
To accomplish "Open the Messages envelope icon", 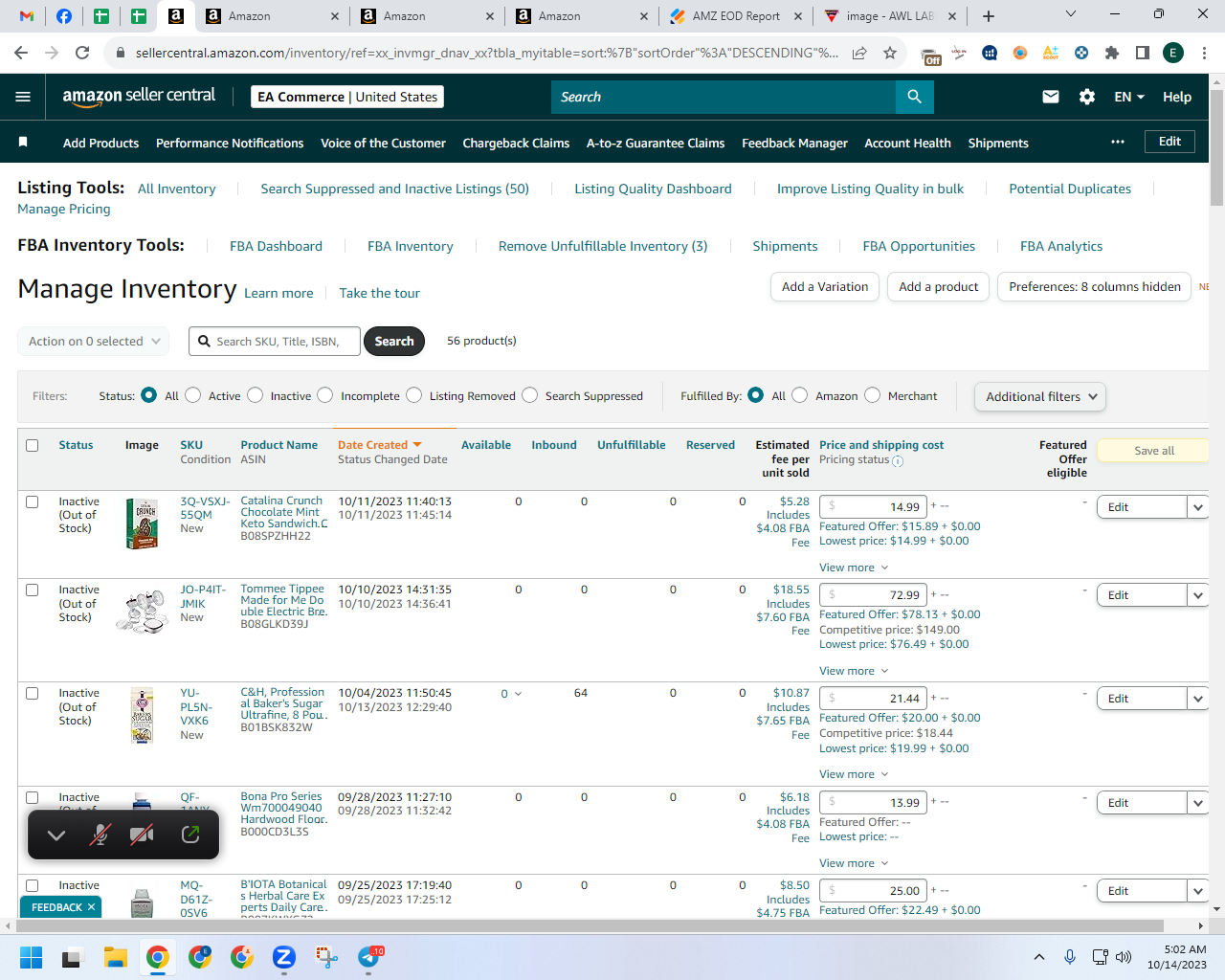I will pos(1051,97).
